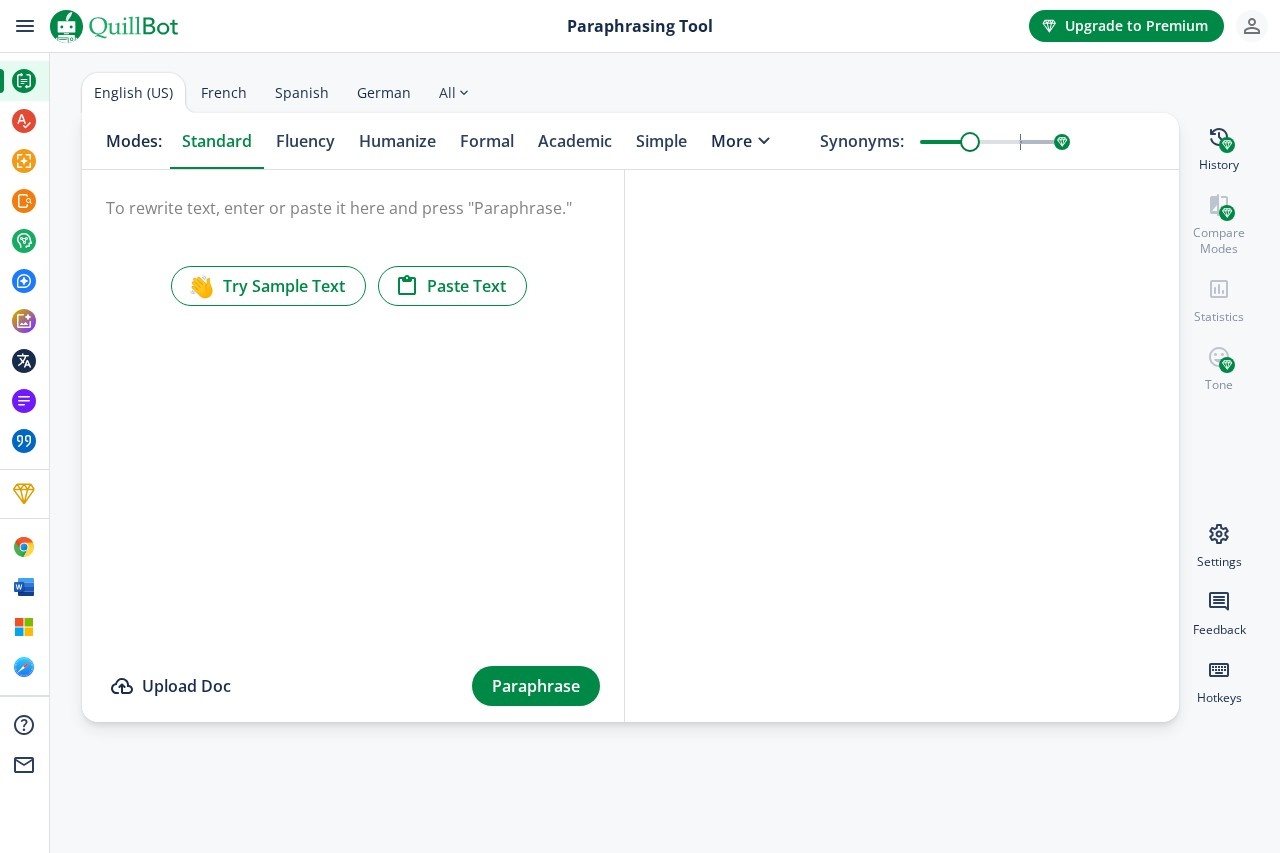Open QuillBot for Chrome extension icon
This screenshot has height=853, width=1280.
point(24,547)
